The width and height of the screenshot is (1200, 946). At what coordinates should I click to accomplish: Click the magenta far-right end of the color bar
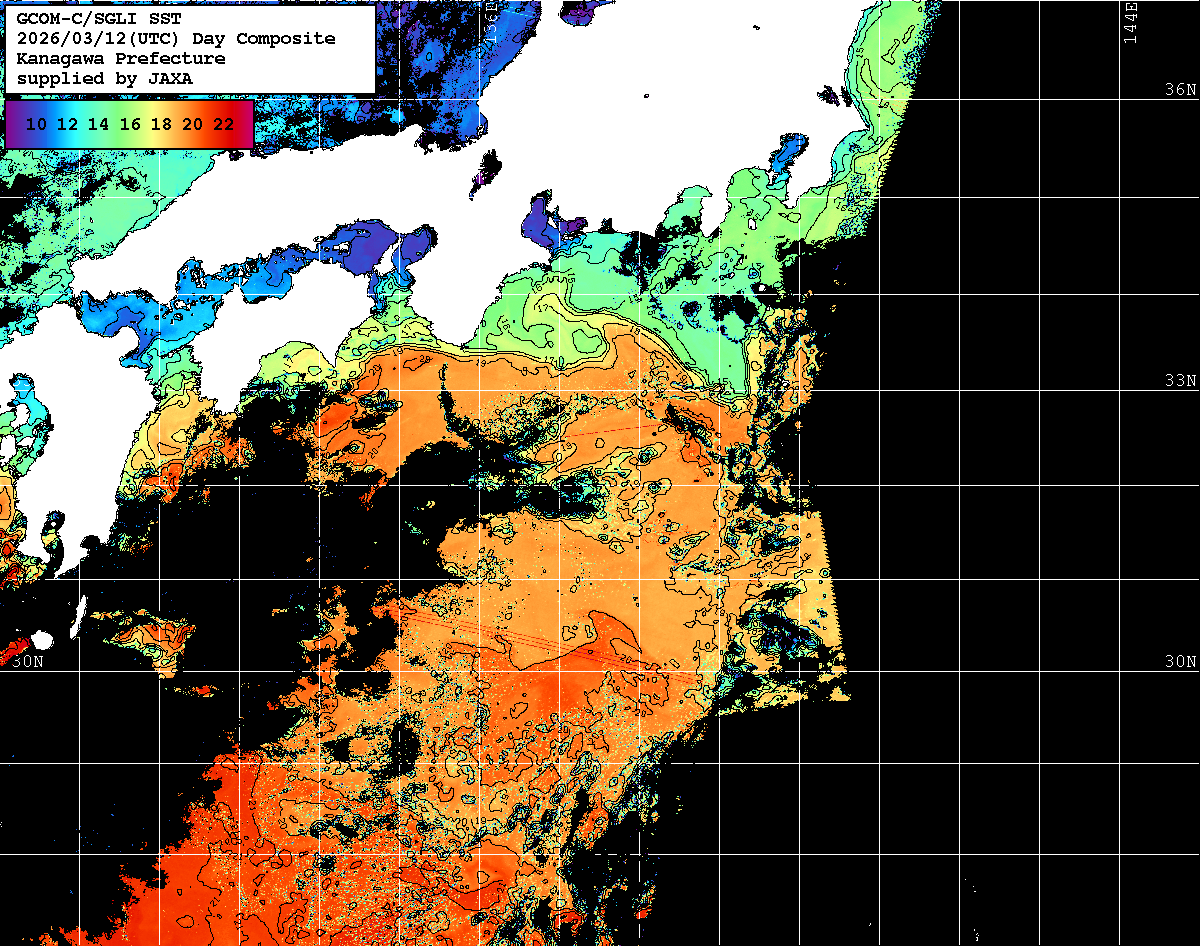(x=248, y=124)
